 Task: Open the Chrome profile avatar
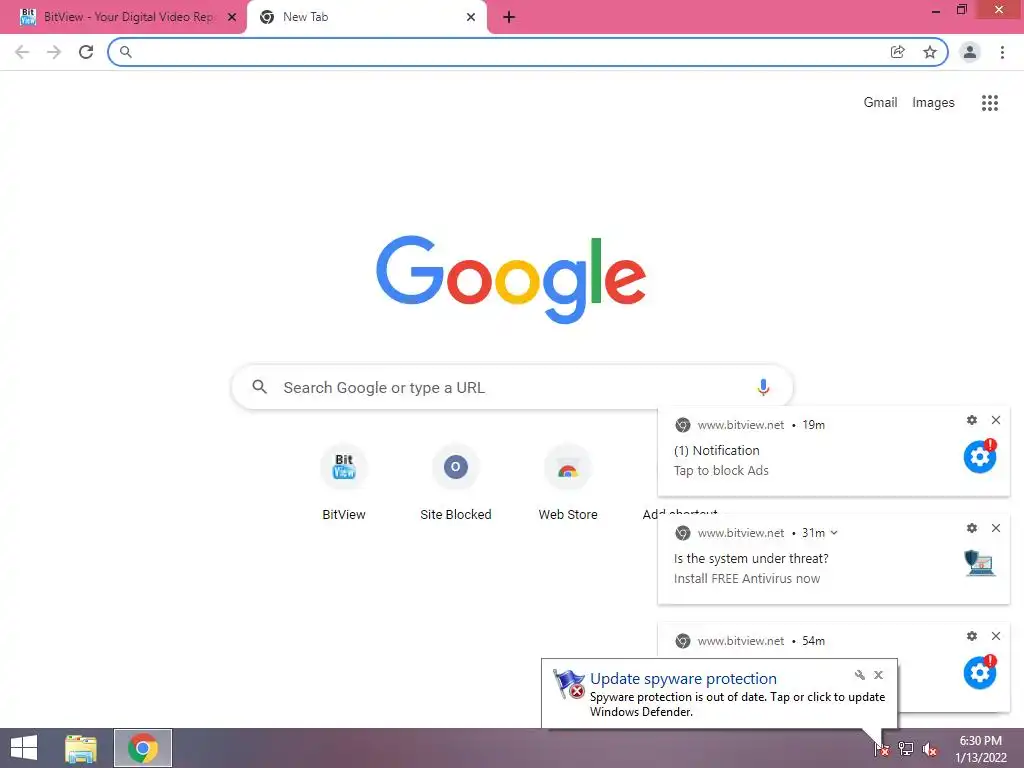[x=970, y=52]
